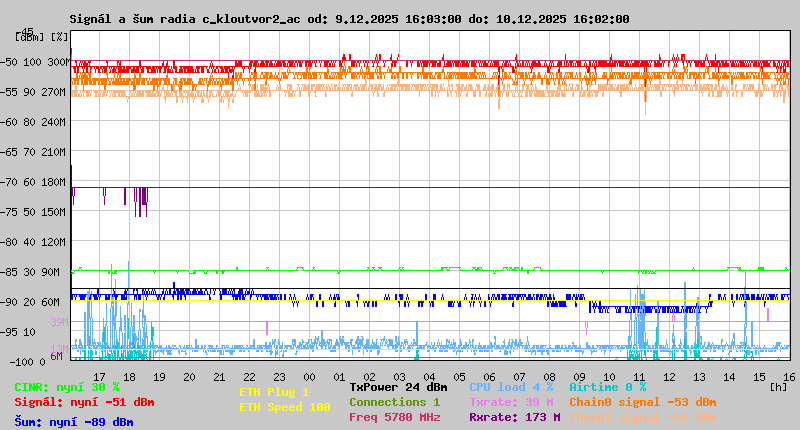Select the 'Signál: nyní -51 dBm' legend entry
This screenshot has height=430, width=800.
84,402
